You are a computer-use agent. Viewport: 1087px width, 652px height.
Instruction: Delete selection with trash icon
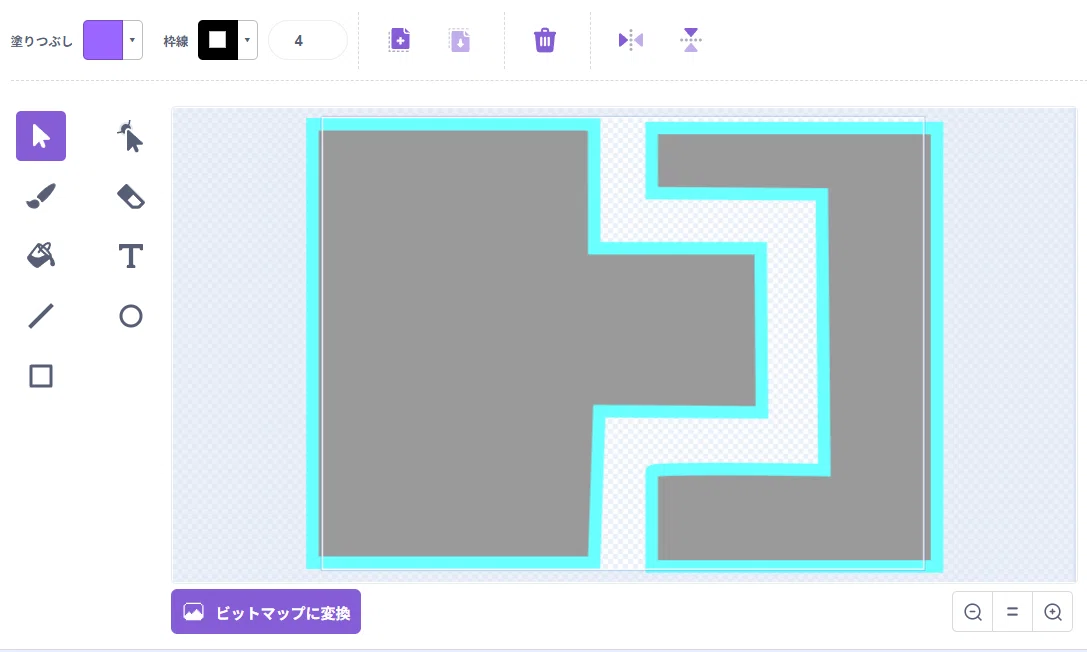(x=545, y=40)
